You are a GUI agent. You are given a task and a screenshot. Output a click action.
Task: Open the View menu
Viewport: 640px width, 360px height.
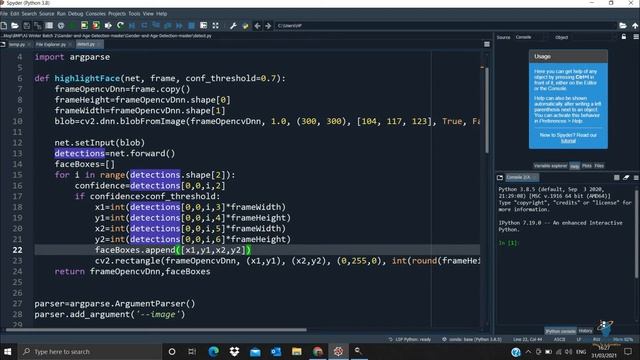point(148,13)
